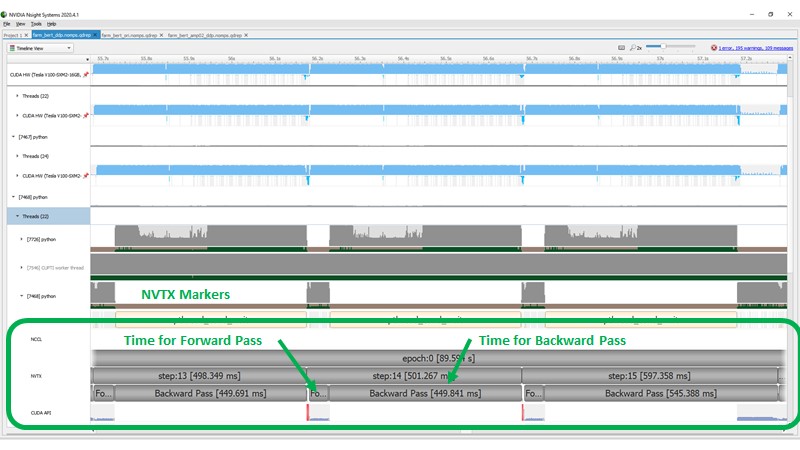Screen dimensions: 800x450
Task: Close the farm_bert_ddp.nomps.qdrep tab
Action: 95,35
